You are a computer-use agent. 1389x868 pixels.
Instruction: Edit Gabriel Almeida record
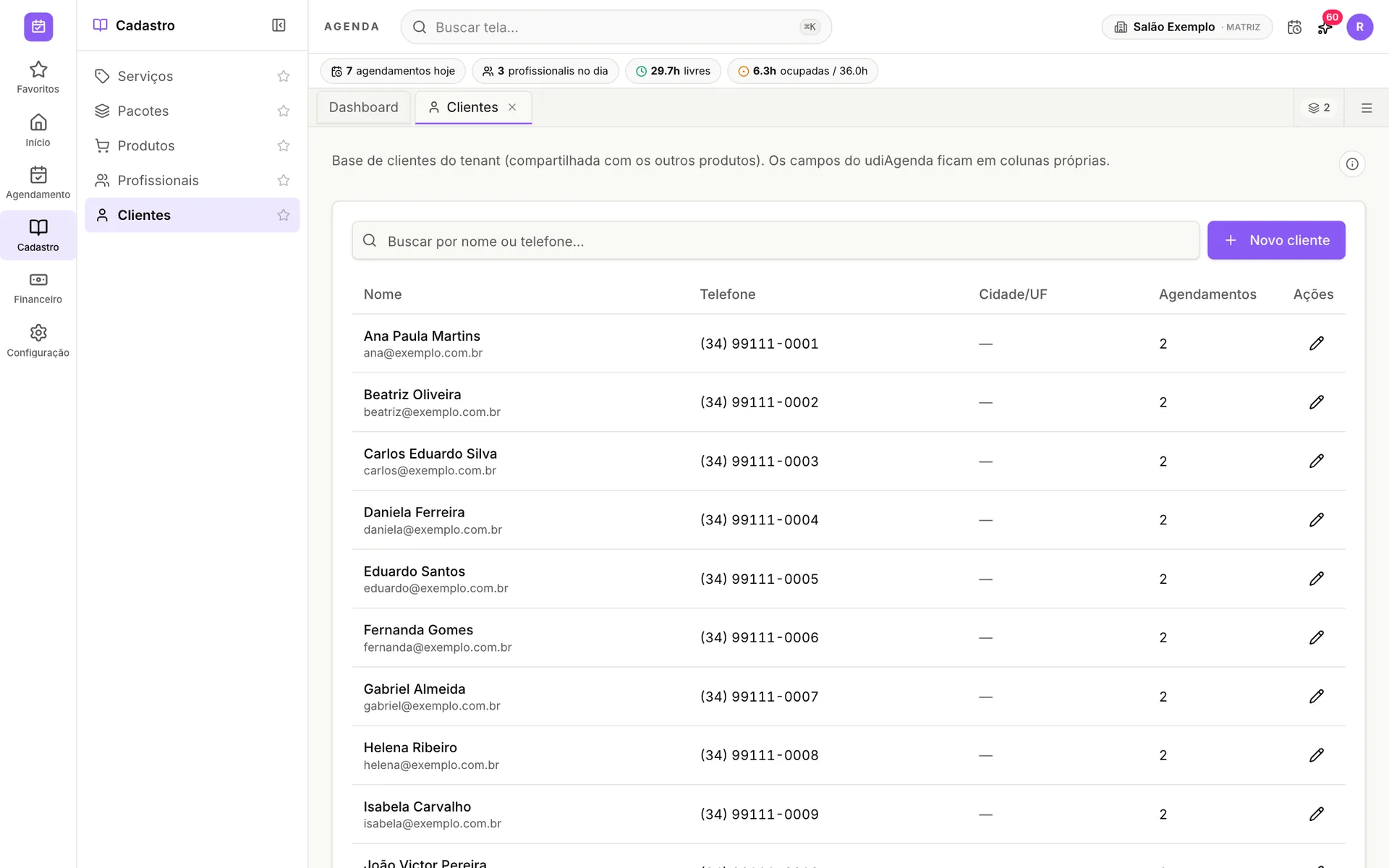pos(1316,697)
